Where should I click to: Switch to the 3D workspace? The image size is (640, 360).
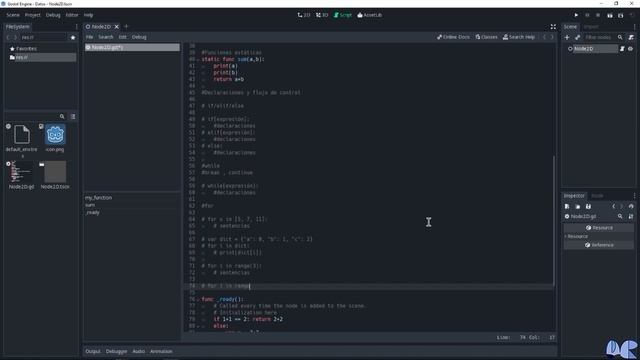click(322, 15)
